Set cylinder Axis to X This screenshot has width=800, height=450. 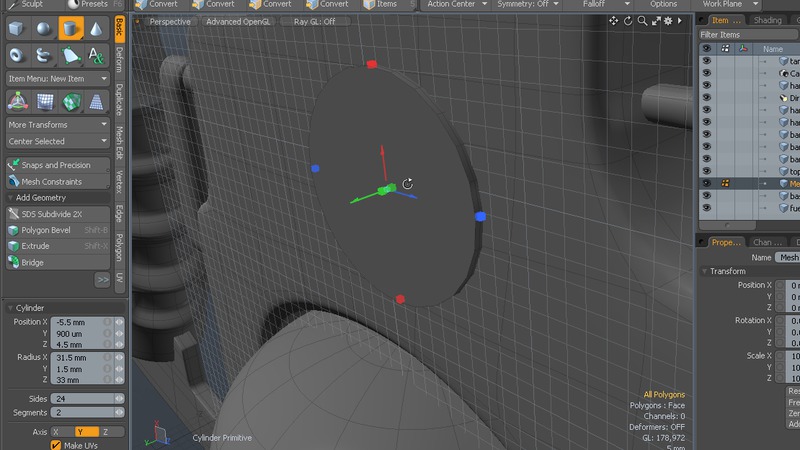pos(56,432)
